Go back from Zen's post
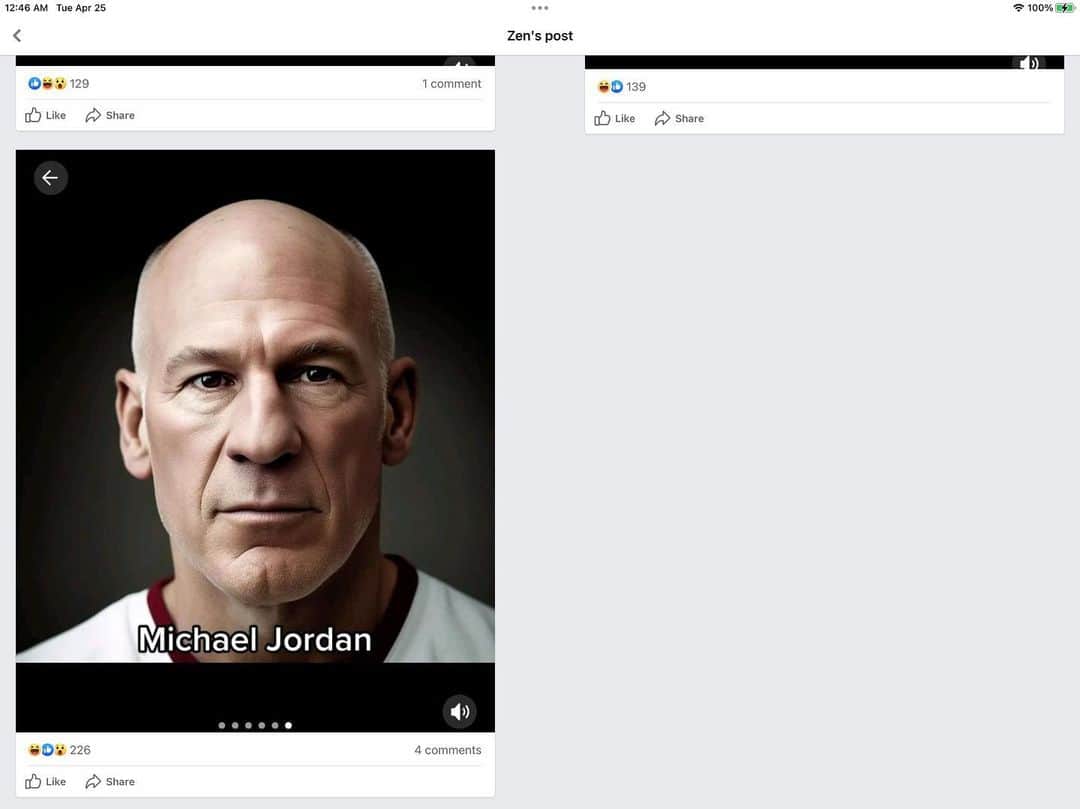The image size is (1080, 809). (17, 35)
